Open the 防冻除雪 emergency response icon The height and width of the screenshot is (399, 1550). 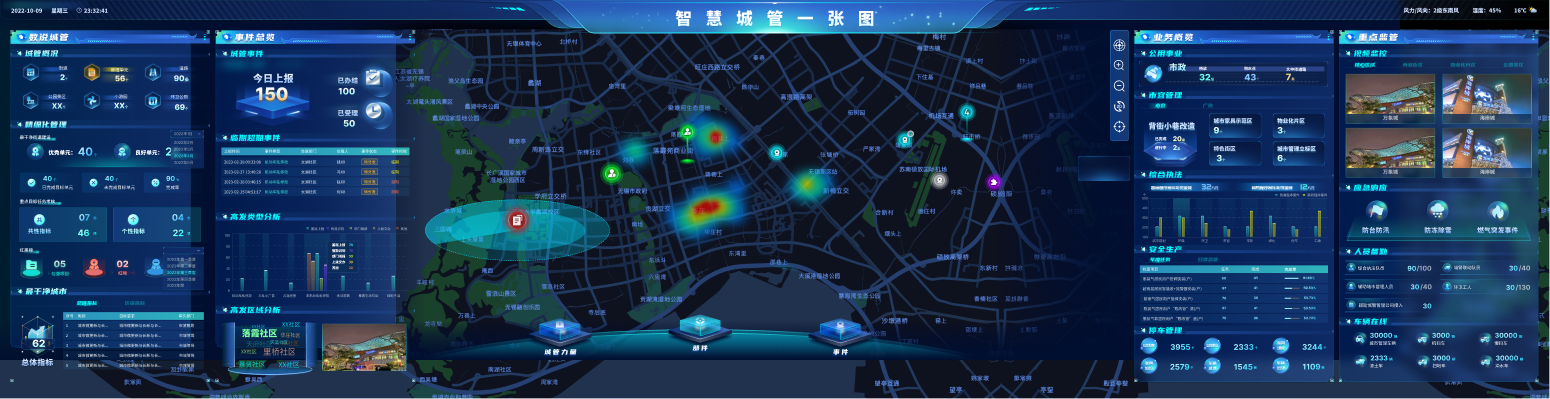(1437, 210)
